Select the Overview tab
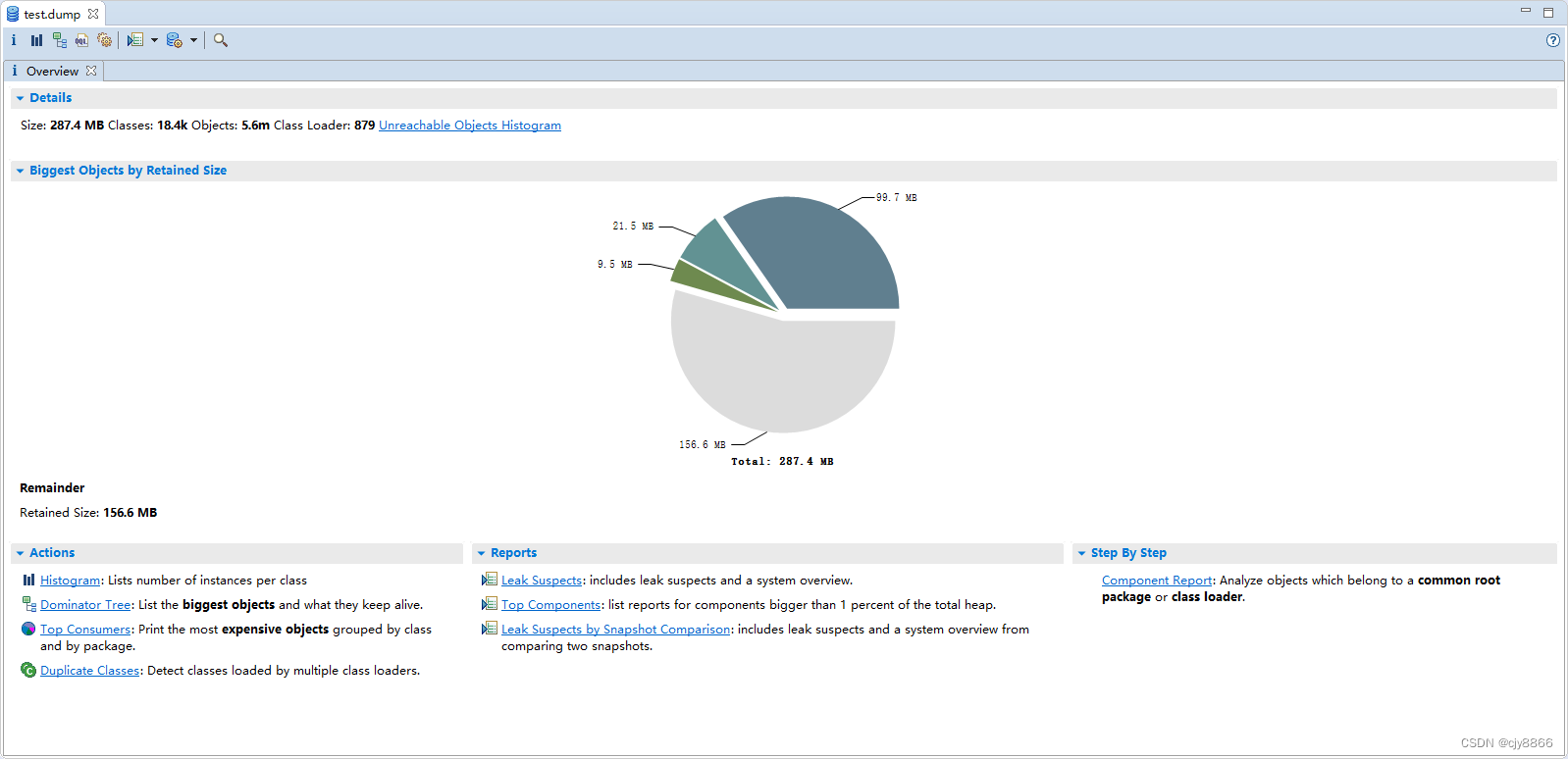Viewport: 1568px width, 759px height. point(53,71)
